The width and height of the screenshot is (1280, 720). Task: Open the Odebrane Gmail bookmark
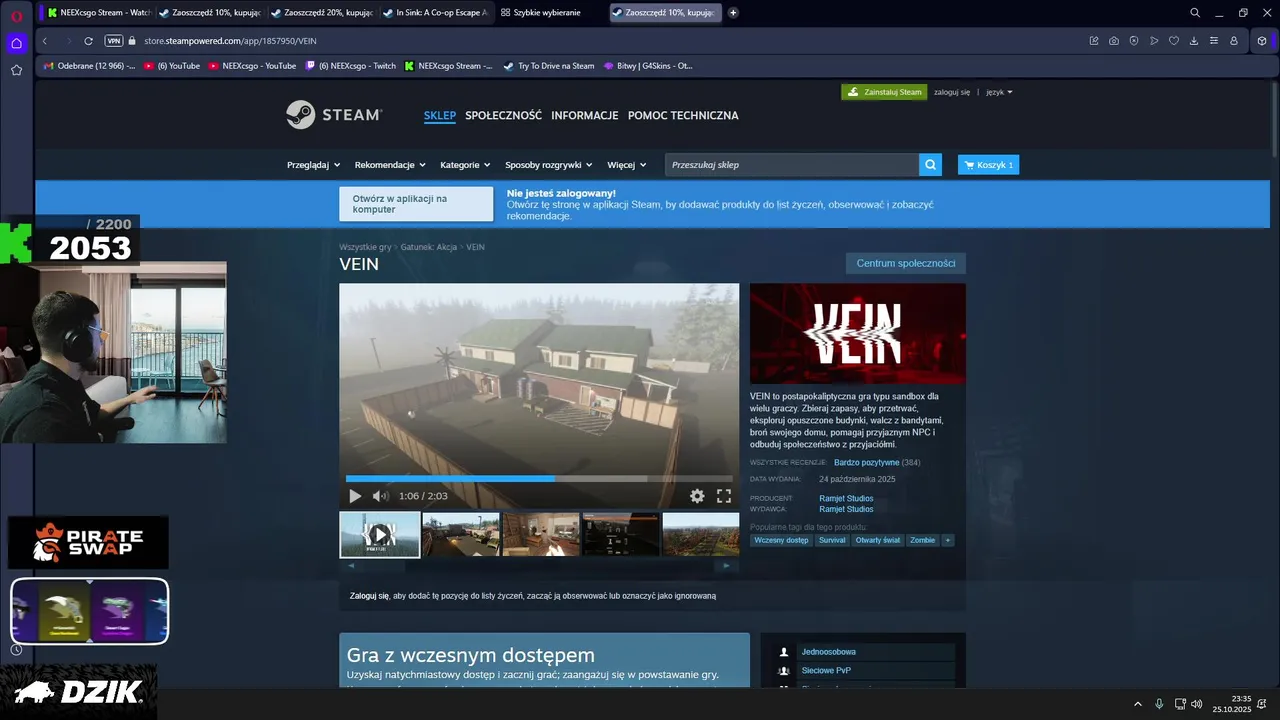pos(89,66)
